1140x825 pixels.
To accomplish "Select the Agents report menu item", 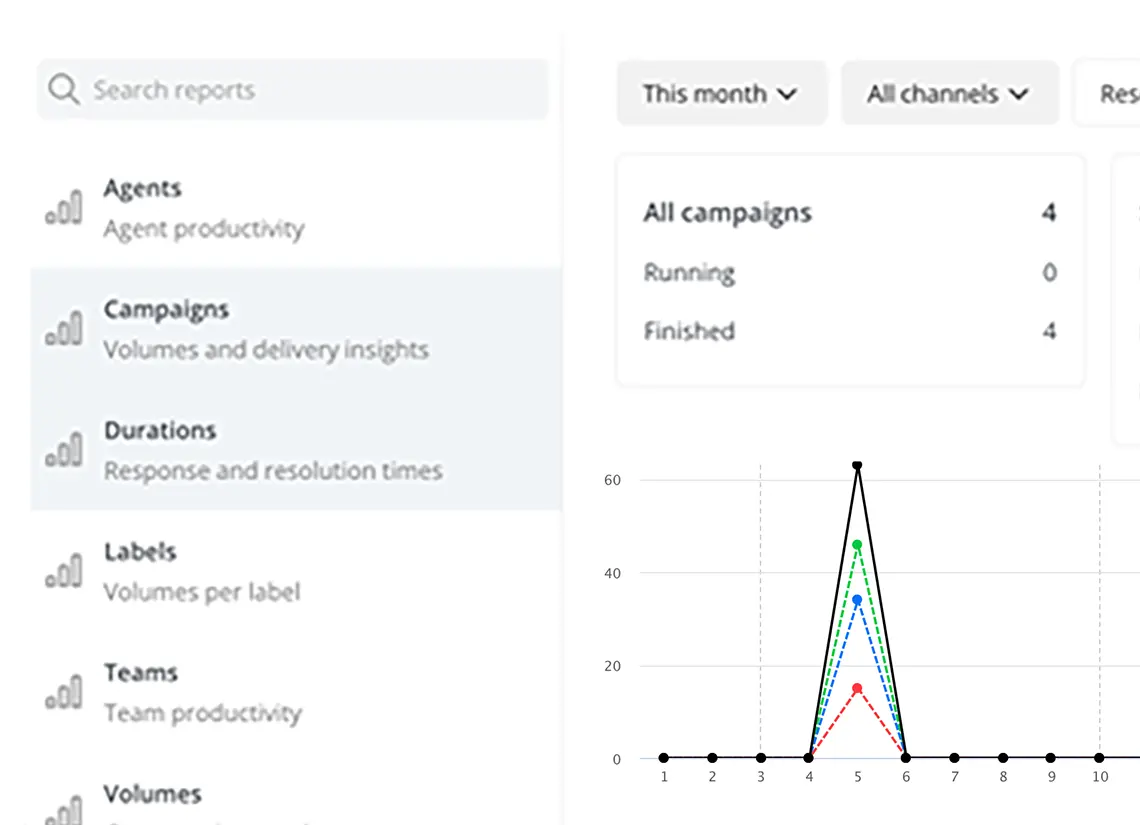I will coord(204,208).
